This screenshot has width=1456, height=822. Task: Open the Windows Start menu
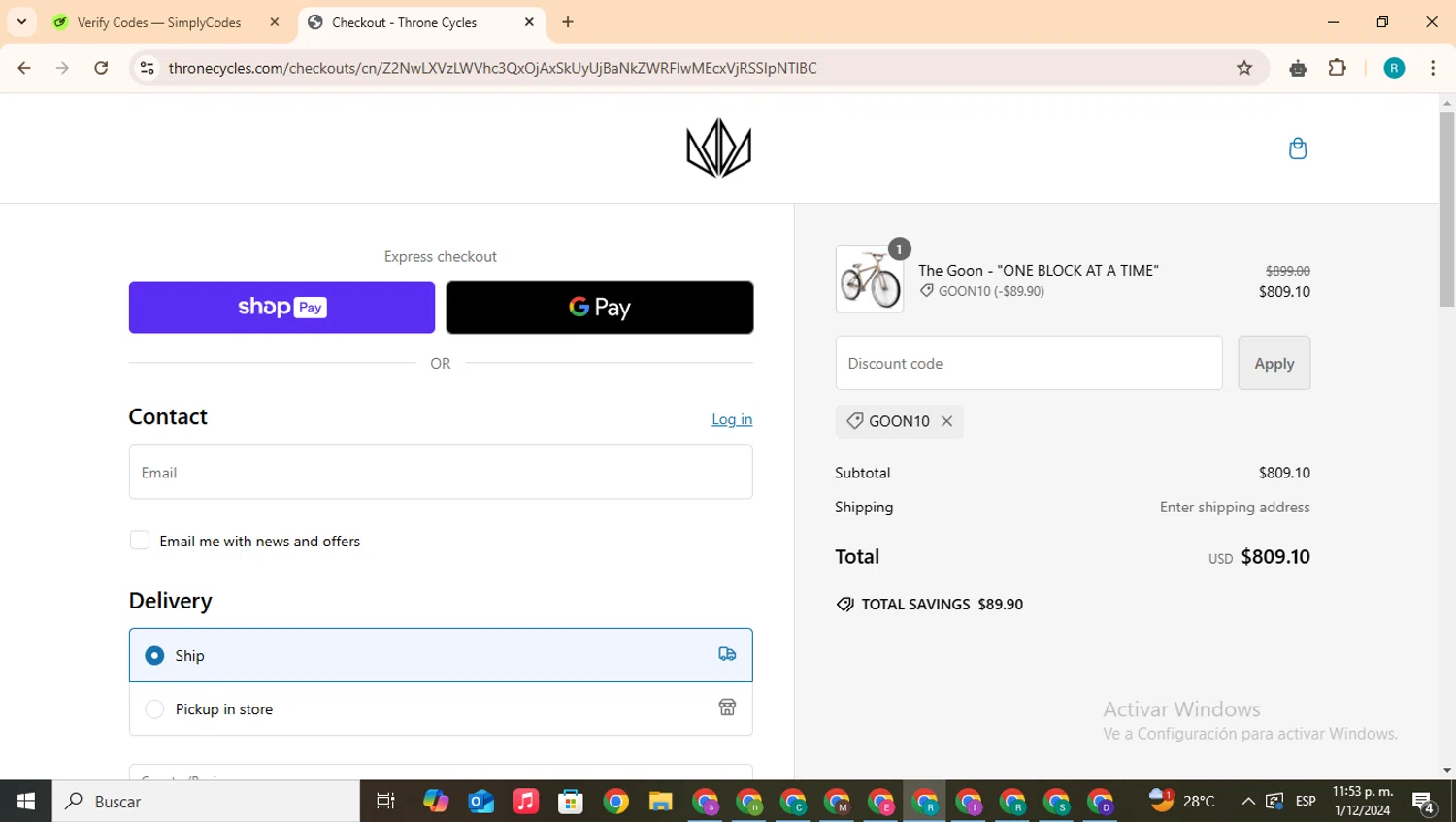pyautogui.click(x=26, y=801)
